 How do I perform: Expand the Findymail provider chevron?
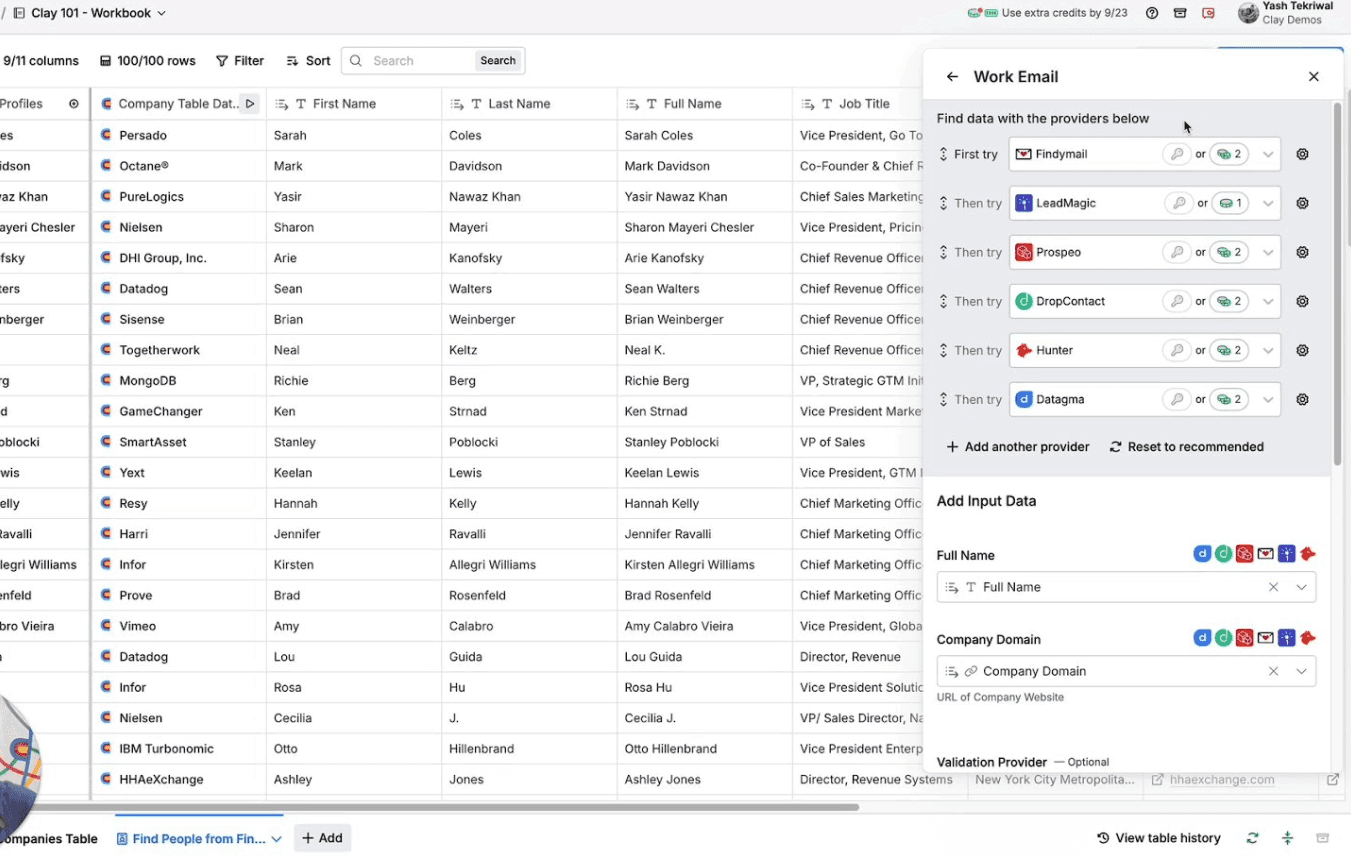pos(1268,154)
